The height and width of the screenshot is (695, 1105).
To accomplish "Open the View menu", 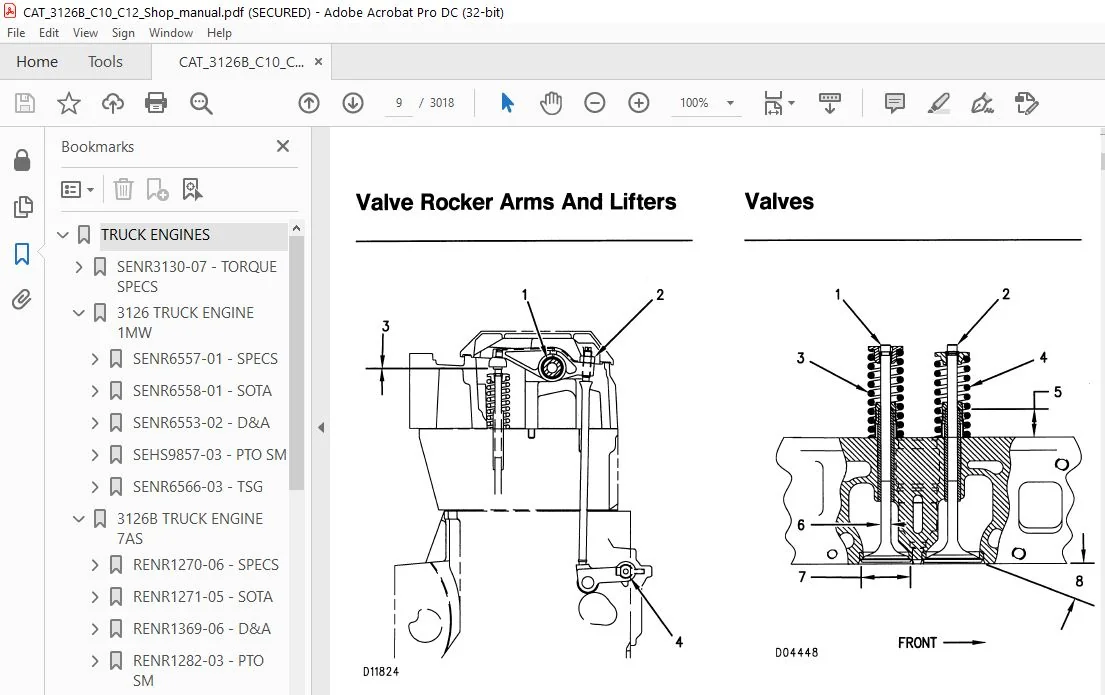I will 85,33.
